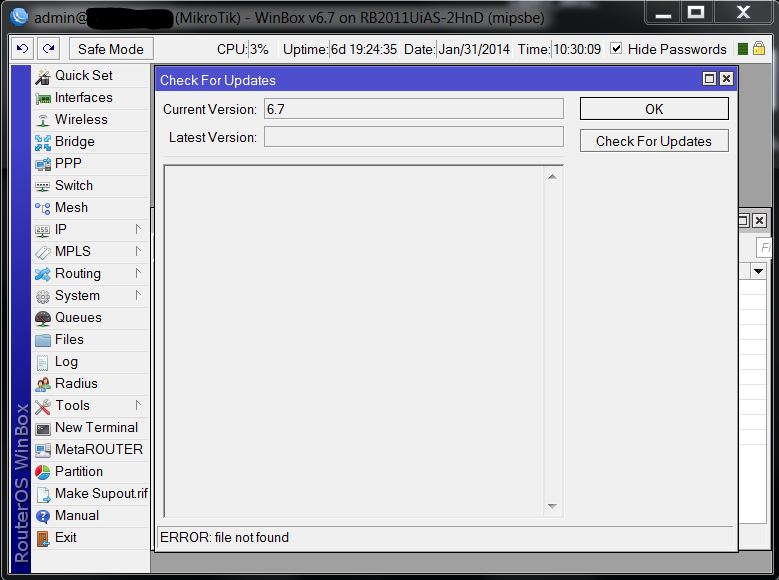
Task: Toggle Safe Mode button
Action: pos(111,49)
